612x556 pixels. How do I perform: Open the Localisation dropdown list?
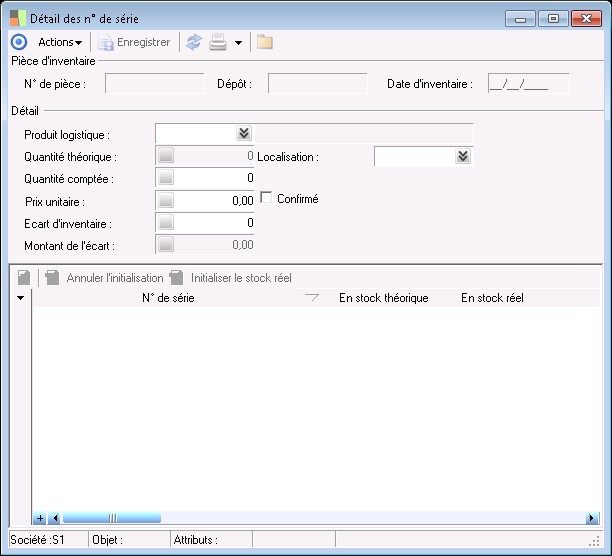[x=463, y=156]
